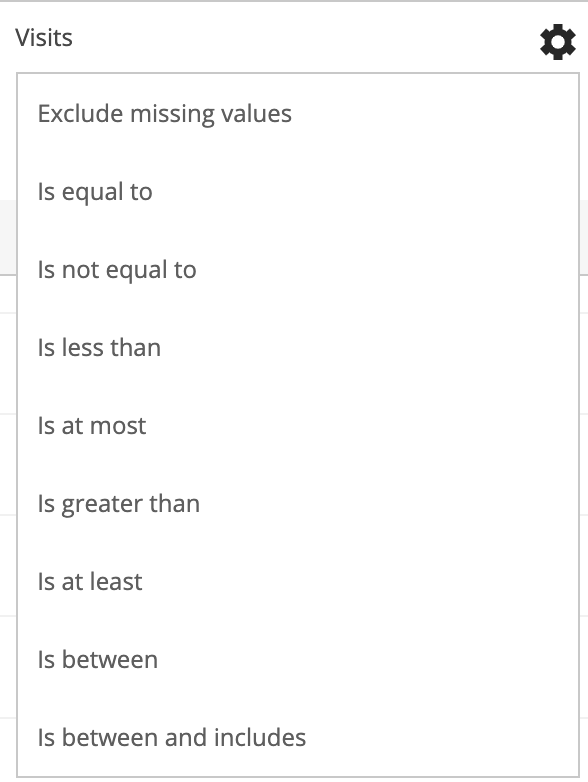Open the Visits settings gear icon

[x=558, y=42]
